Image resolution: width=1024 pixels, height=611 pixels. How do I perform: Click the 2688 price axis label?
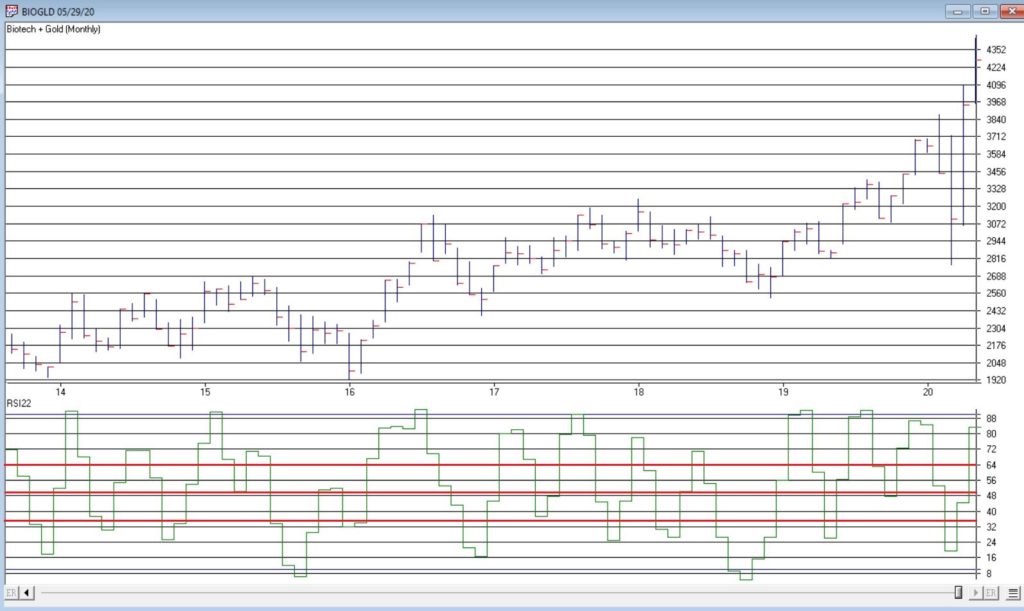click(996, 276)
